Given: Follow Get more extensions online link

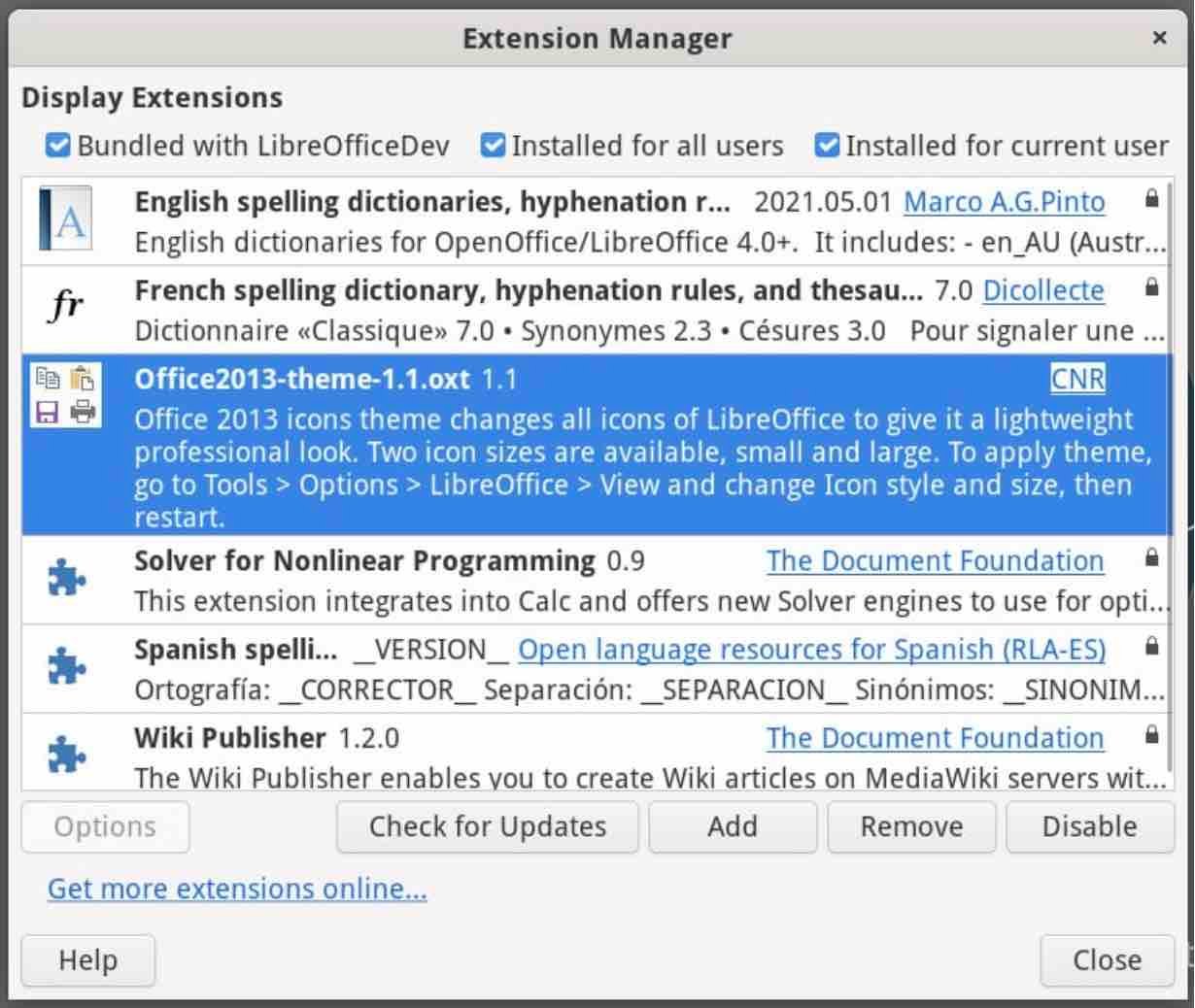Looking at the screenshot, I should click(237, 889).
